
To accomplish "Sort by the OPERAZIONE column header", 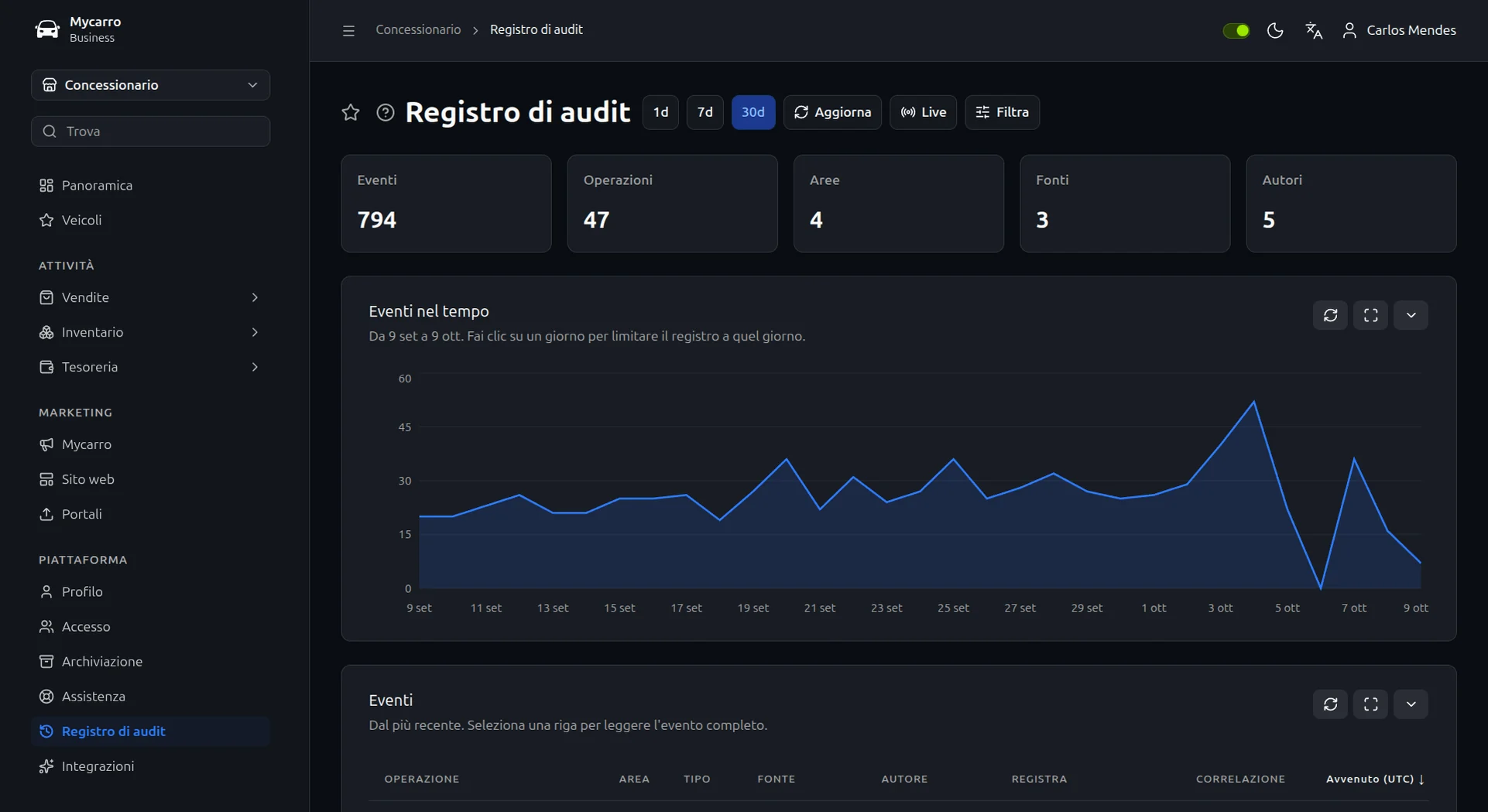I will [x=422, y=779].
